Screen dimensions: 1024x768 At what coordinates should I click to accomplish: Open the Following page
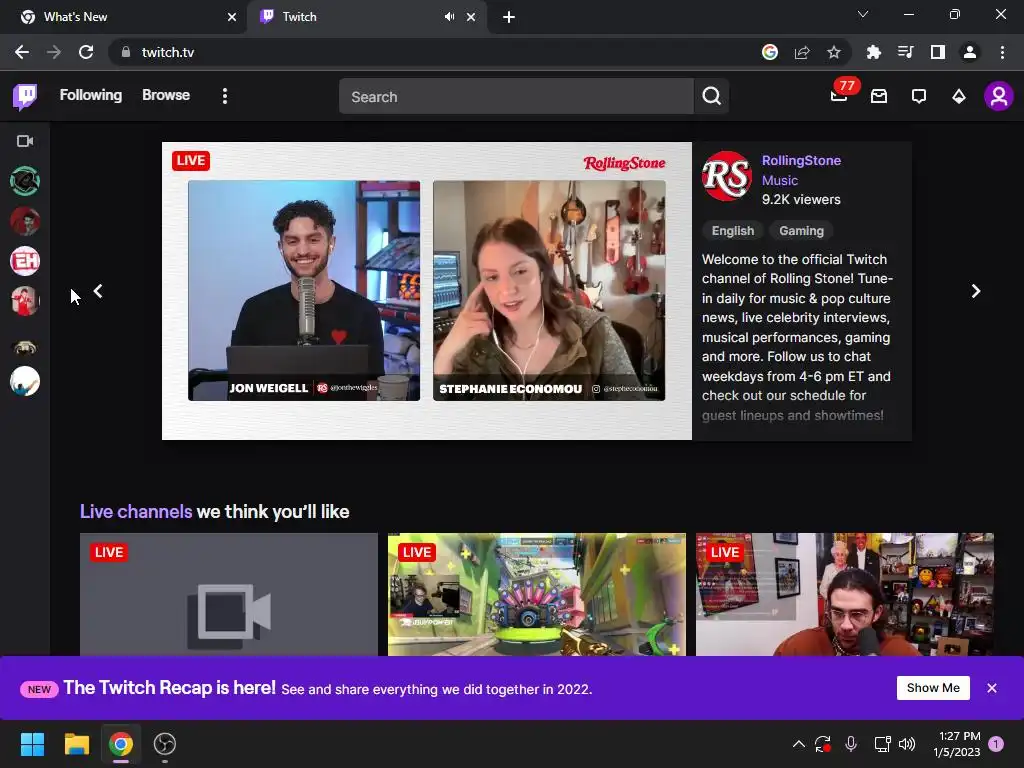click(x=91, y=95)
